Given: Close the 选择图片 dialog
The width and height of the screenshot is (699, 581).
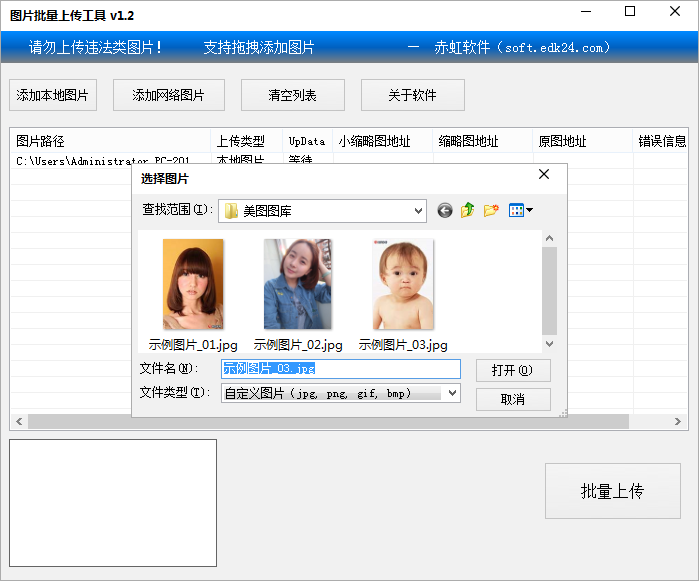Looking at the screenshot, I should (x=544, y=175).
